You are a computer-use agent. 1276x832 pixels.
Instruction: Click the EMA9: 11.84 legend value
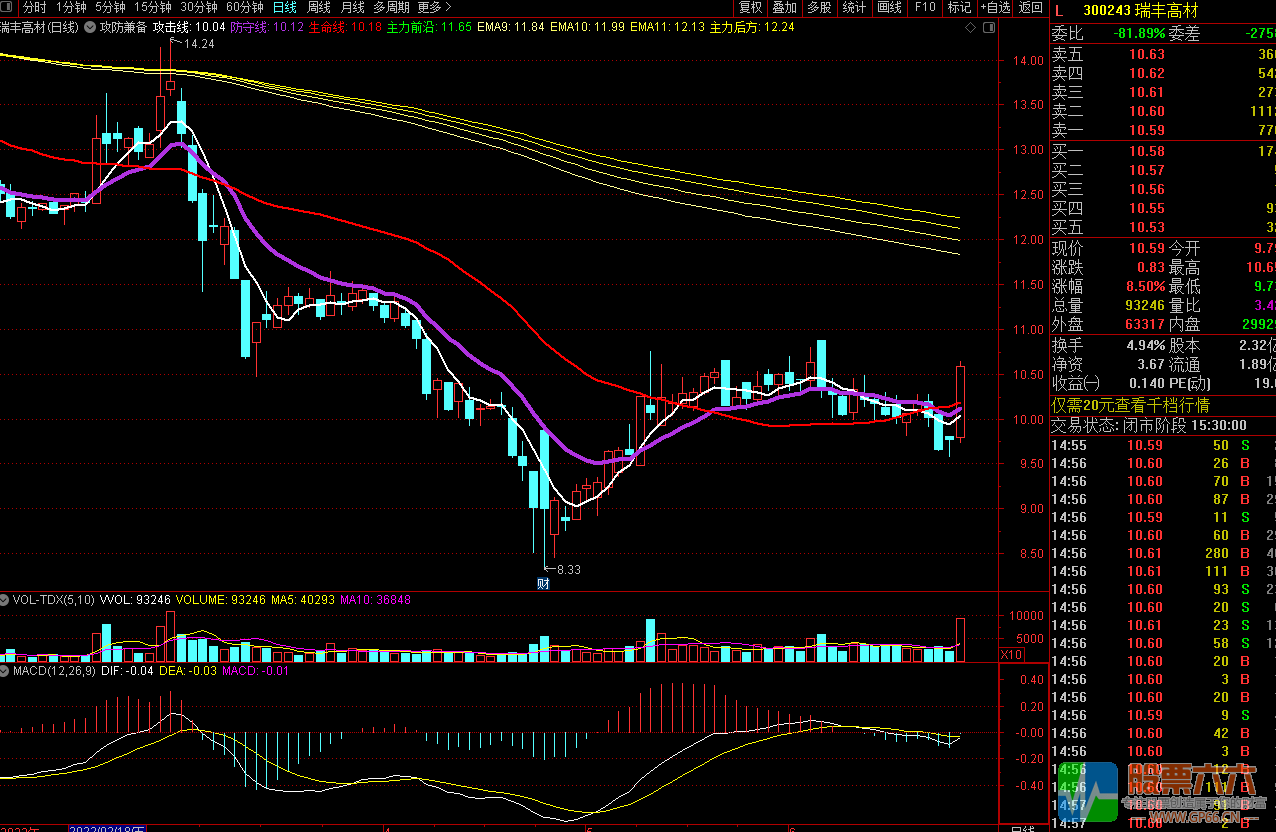click(510, 27)
